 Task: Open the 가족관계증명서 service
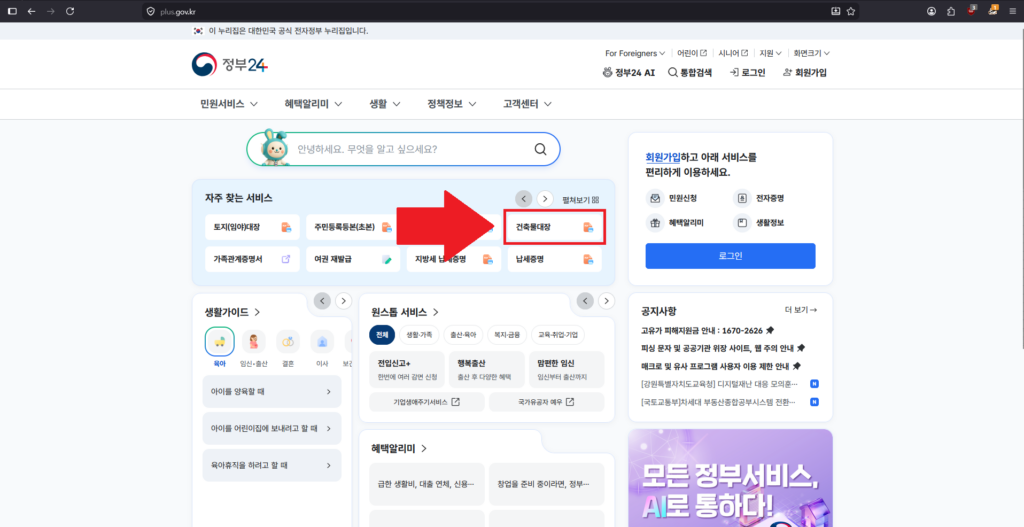252,259
